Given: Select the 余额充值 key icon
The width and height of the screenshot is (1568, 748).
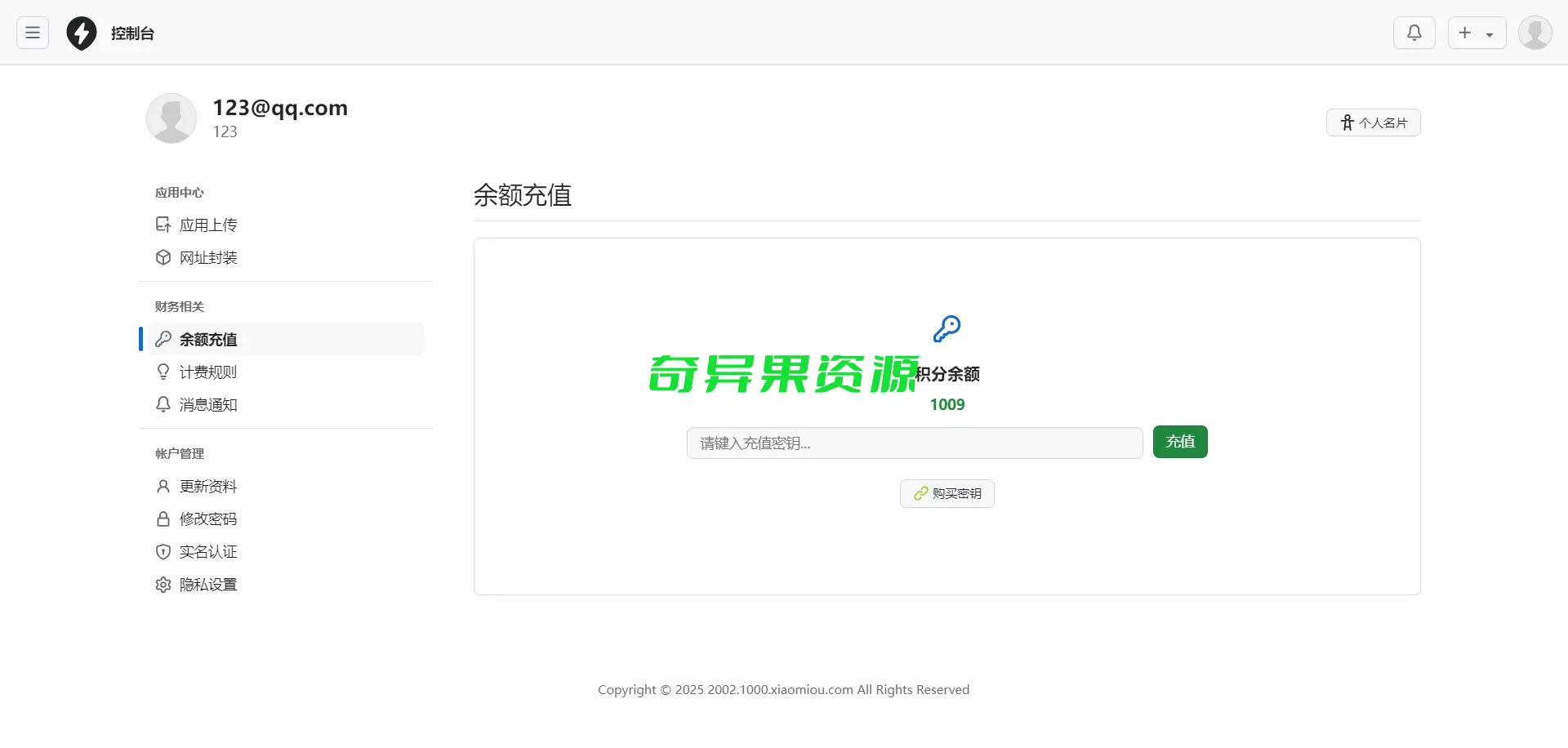Looking at the screenshot, I should pyautogui.click(x=163, y=339).
